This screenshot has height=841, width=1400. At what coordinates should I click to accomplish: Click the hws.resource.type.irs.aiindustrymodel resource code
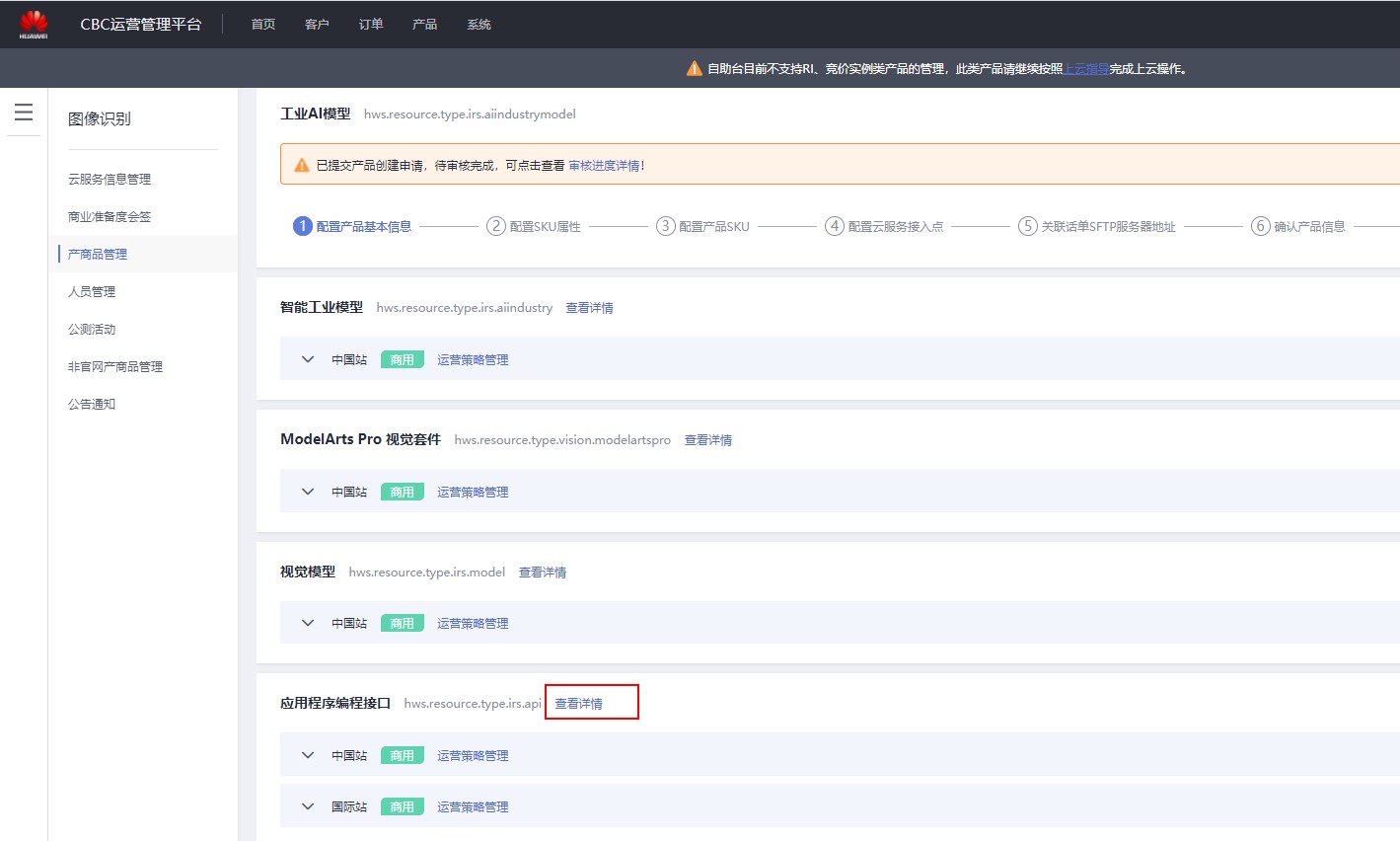click(x=470, y=115)
